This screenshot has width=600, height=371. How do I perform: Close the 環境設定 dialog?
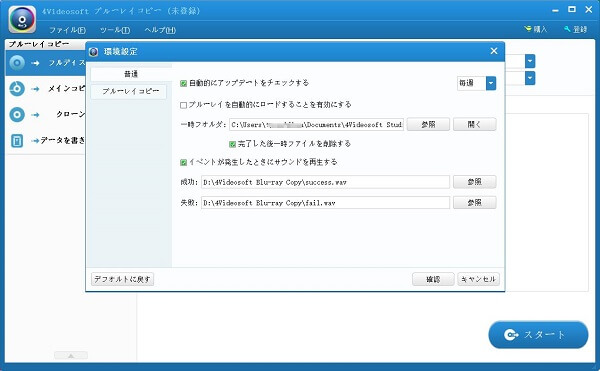pyautogui.click(x=494, y=51)
